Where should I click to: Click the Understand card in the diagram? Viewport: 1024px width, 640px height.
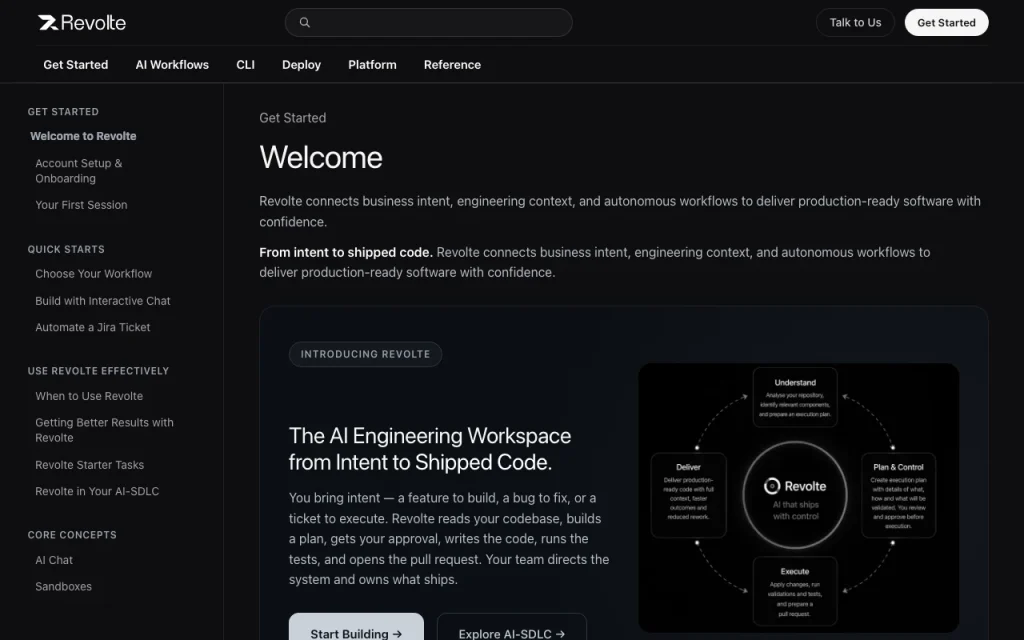click(795, 397)
